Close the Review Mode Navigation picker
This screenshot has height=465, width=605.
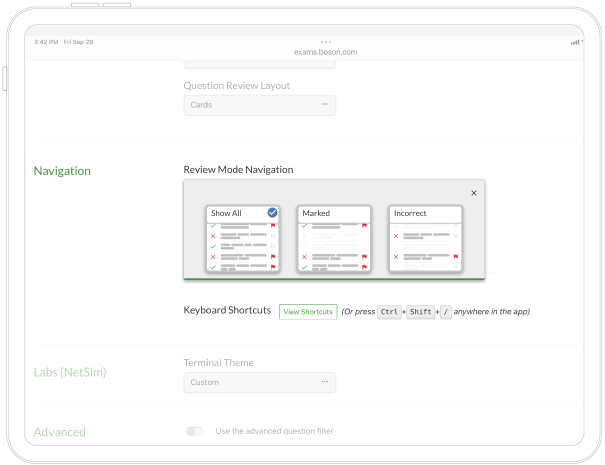[x=474, y=193]
